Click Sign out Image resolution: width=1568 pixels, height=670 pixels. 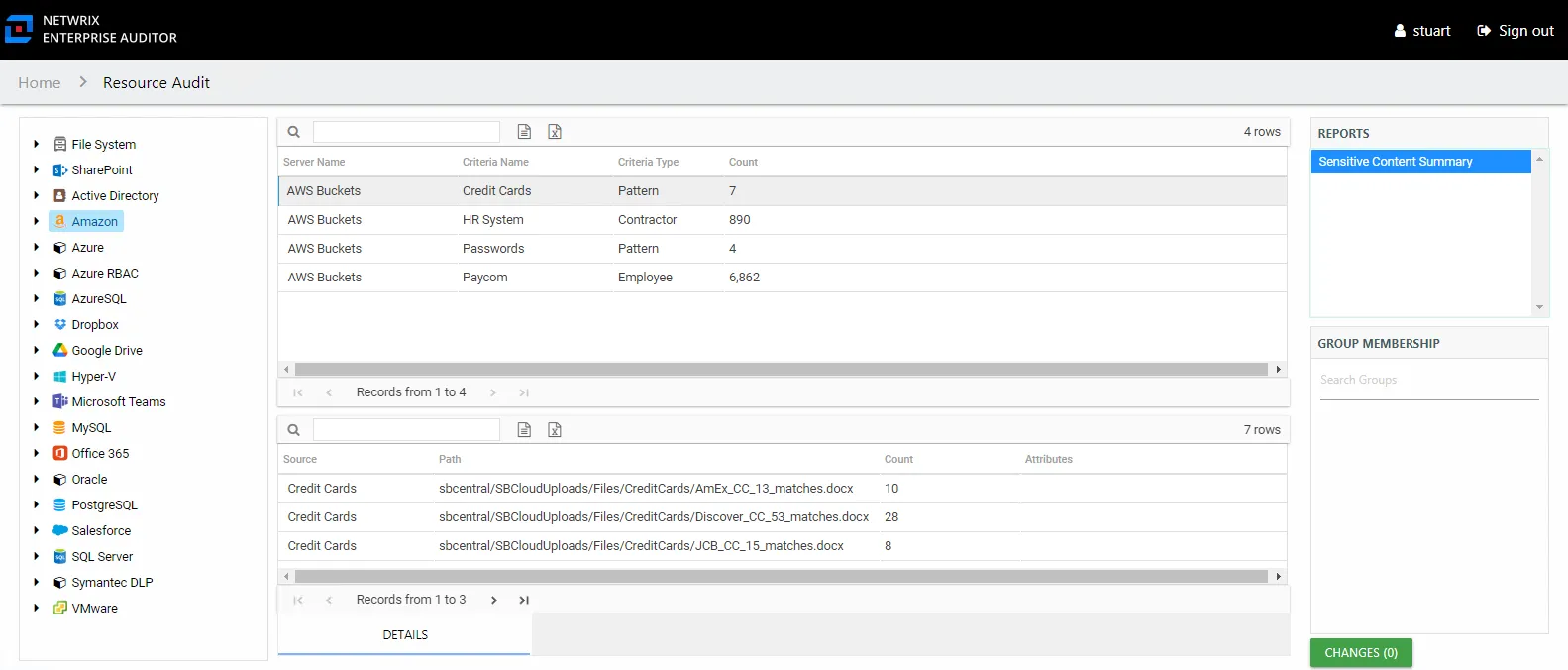(1516, 31)
